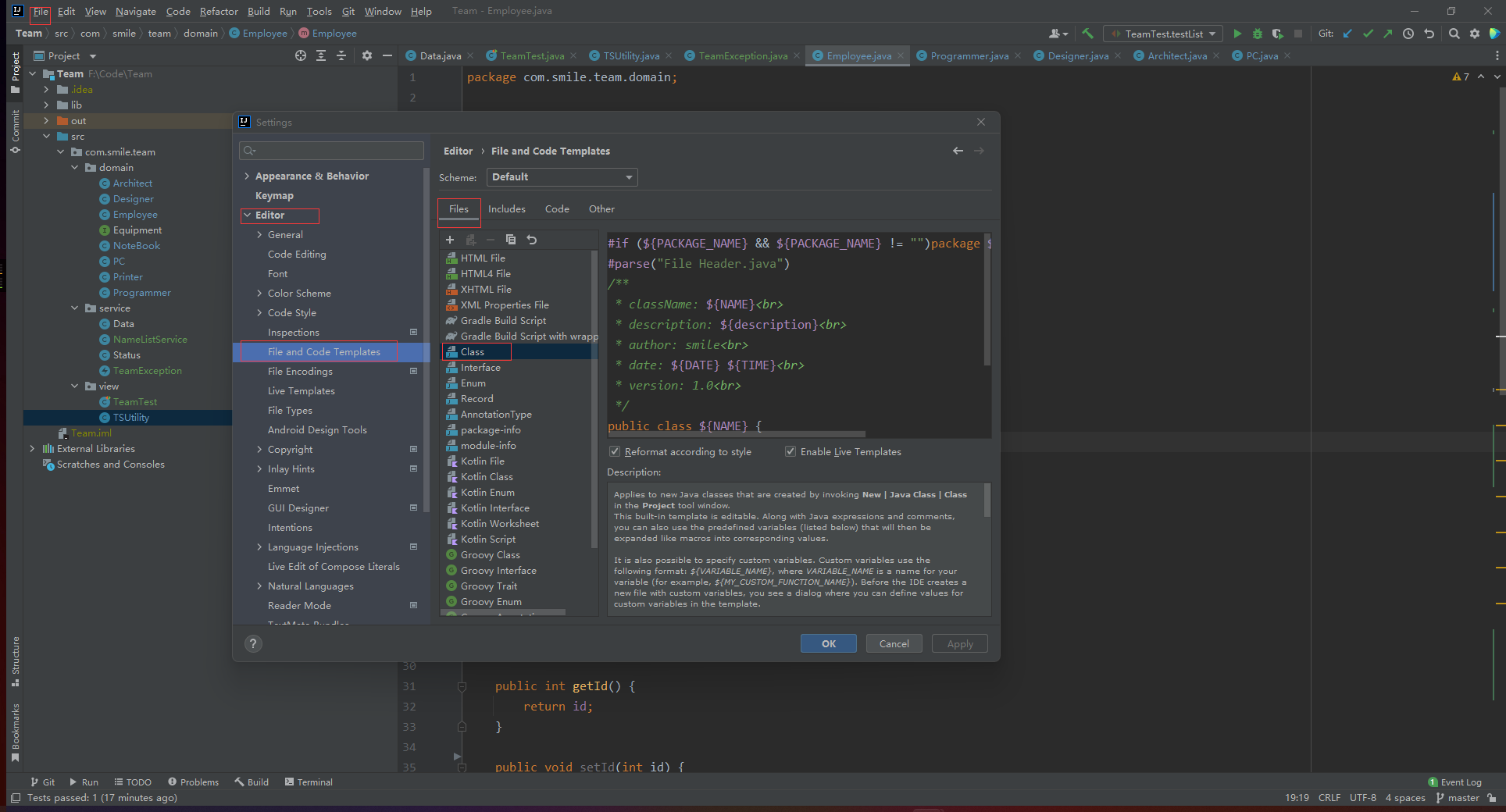The image size is (1506, 812).
Task: Start debugging with the bug icon
Action: pos(1258,34)
